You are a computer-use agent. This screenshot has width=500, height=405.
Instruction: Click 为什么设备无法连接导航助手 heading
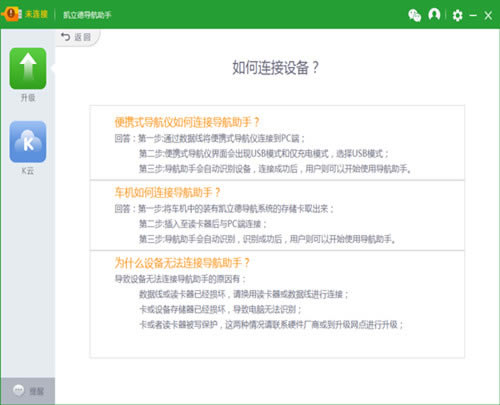pos(182,263)
